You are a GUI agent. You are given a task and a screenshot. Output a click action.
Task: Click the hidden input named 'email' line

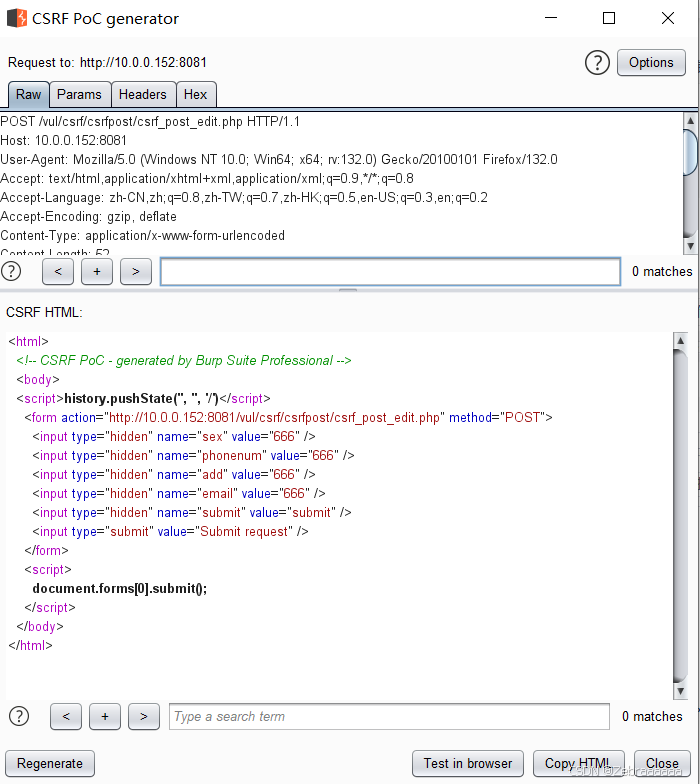point(179,494)
